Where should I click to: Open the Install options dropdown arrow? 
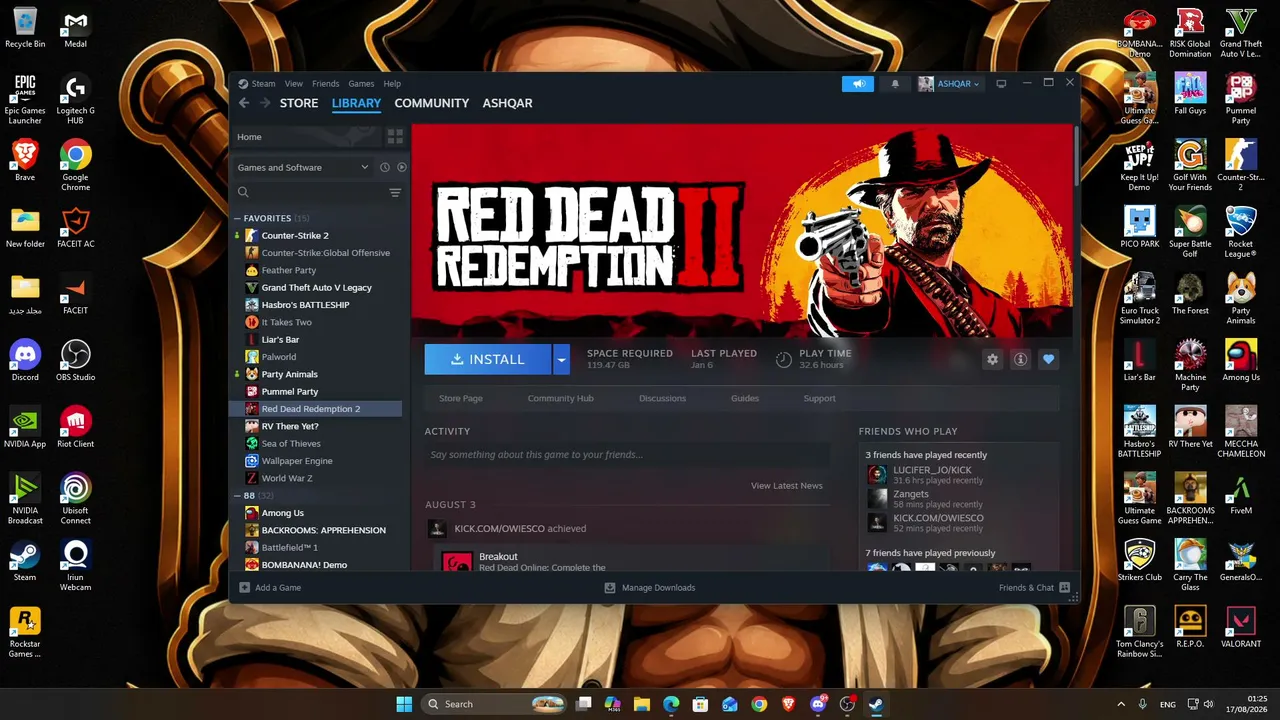pos(561,359)
